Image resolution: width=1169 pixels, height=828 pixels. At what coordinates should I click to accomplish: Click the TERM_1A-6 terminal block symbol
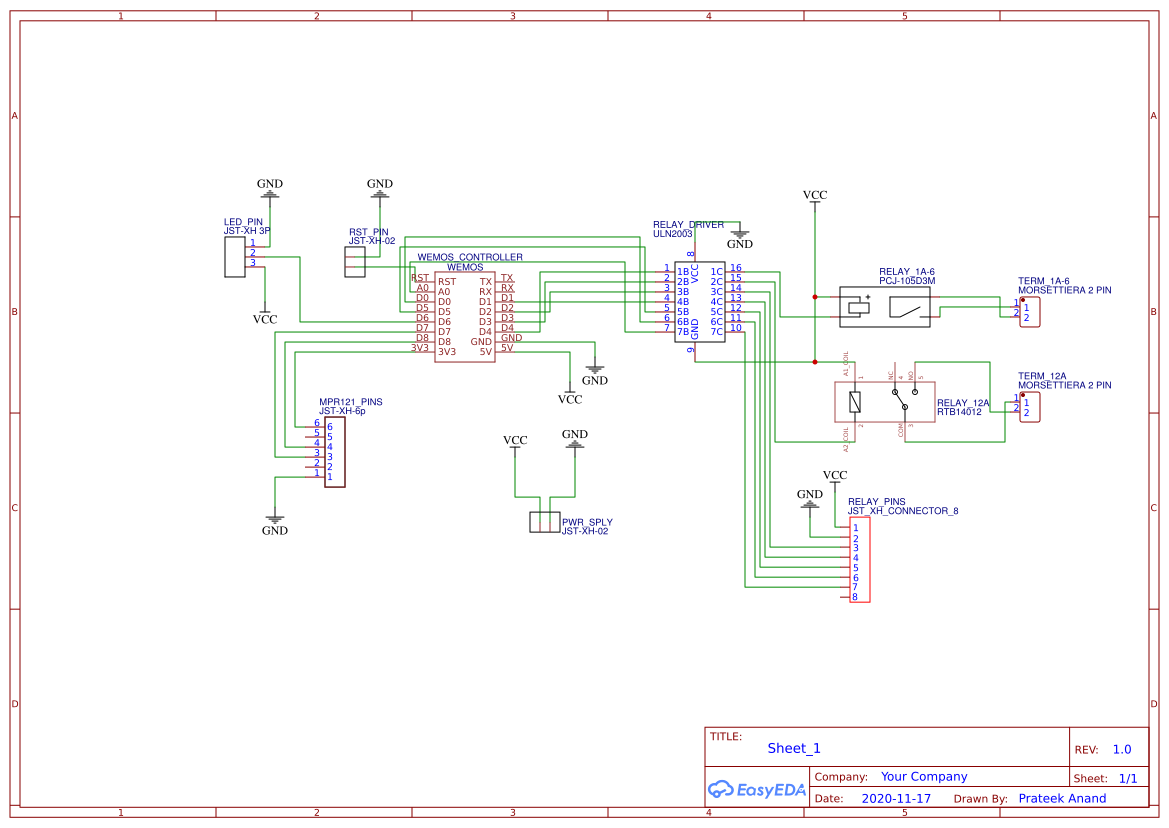(1031, 311)
